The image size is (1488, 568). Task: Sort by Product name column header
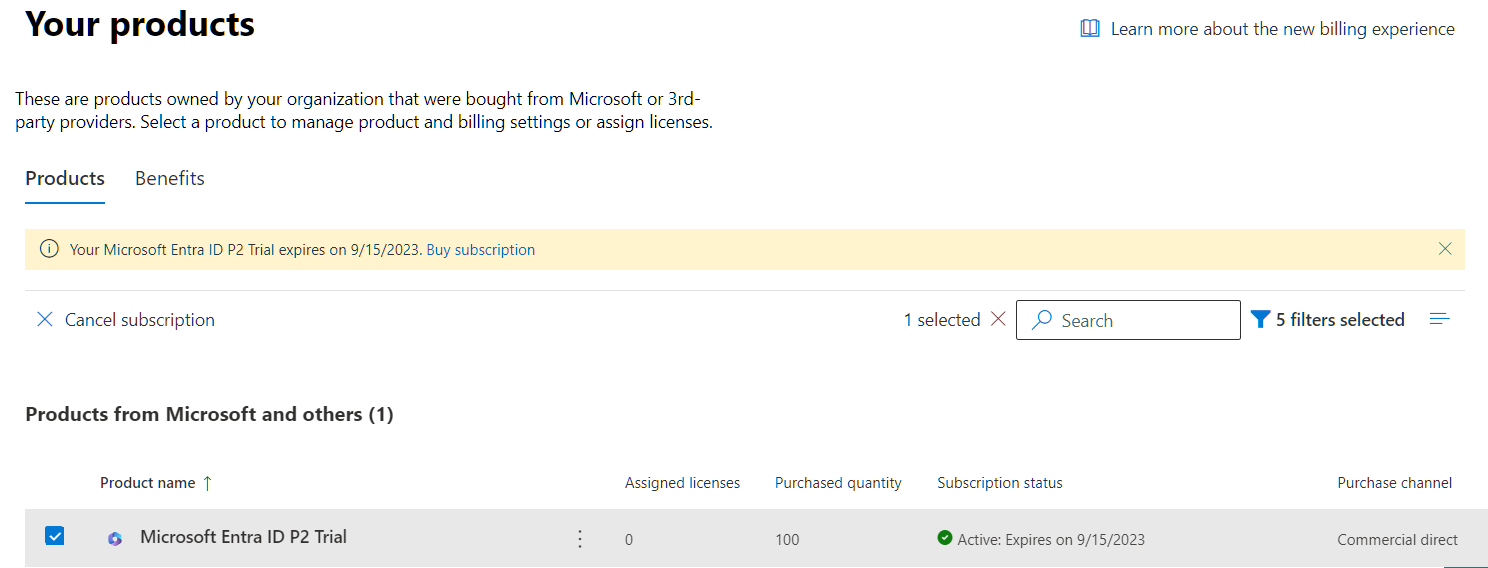(x=148, y=483)
